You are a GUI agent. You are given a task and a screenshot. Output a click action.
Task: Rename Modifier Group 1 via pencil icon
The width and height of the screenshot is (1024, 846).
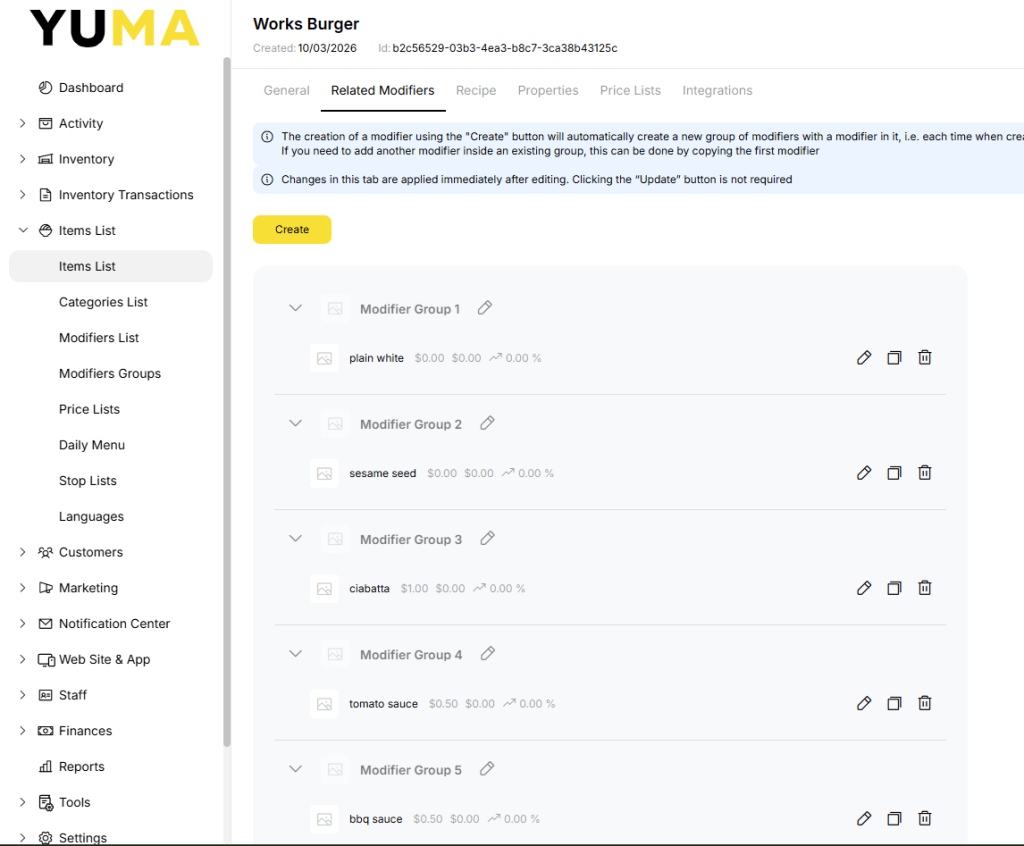point(485,308)
